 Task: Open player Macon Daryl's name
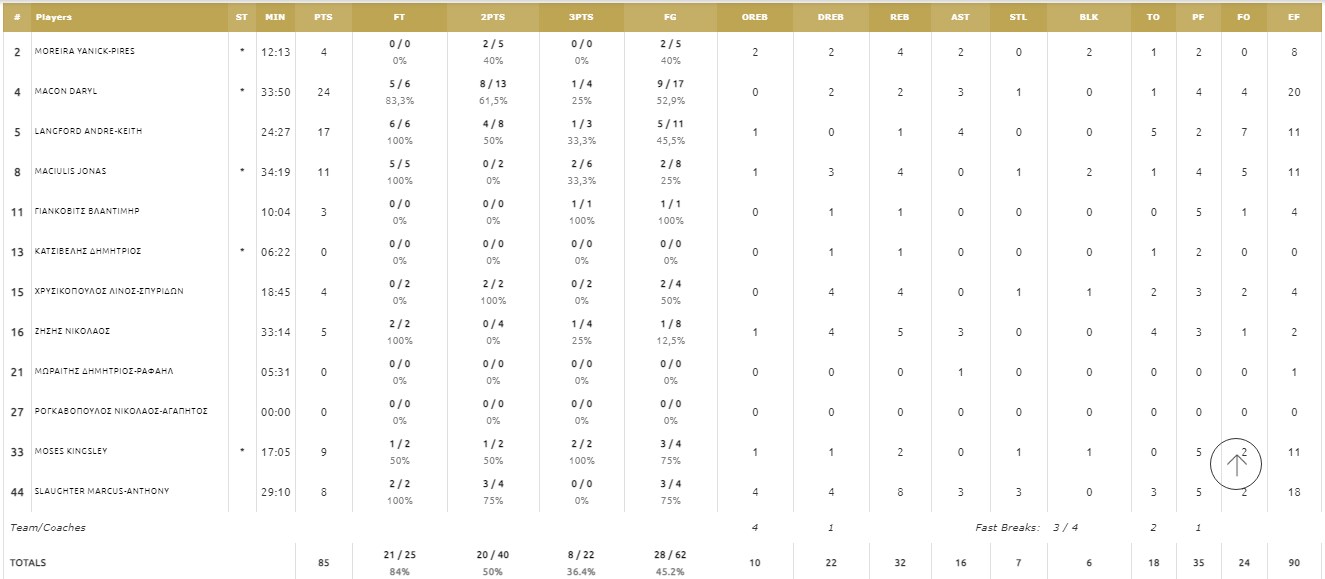coord(66,91)
